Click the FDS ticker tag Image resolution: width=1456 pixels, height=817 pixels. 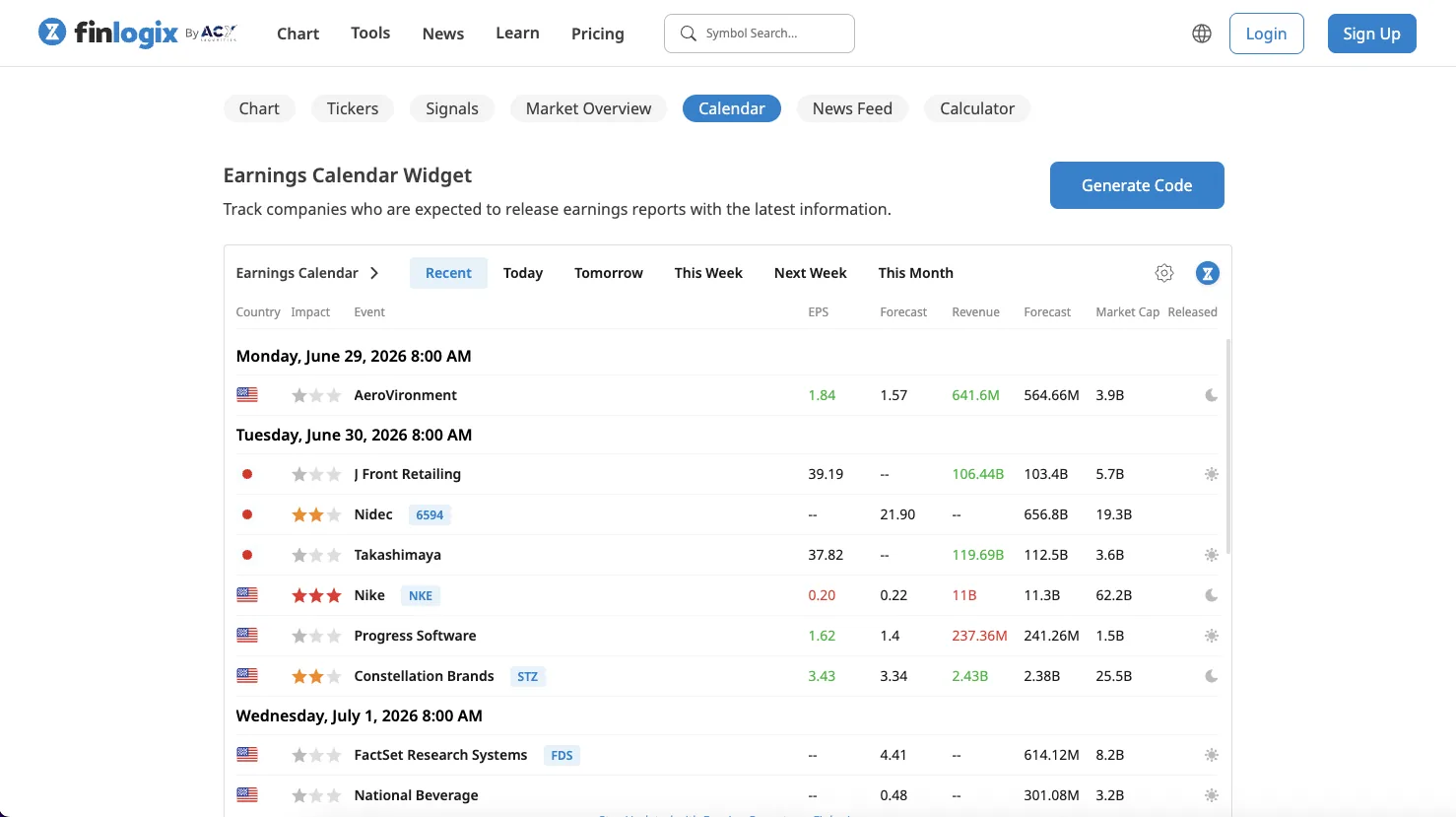[562, 755]
